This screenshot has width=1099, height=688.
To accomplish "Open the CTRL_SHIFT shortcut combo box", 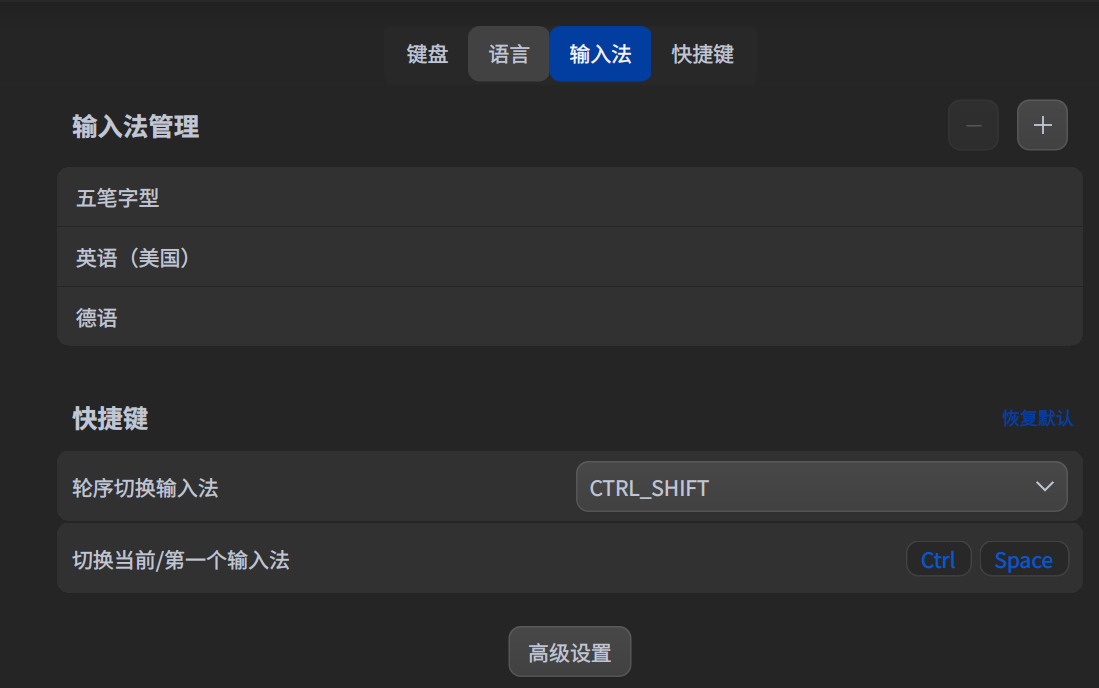I will (820, 487).
